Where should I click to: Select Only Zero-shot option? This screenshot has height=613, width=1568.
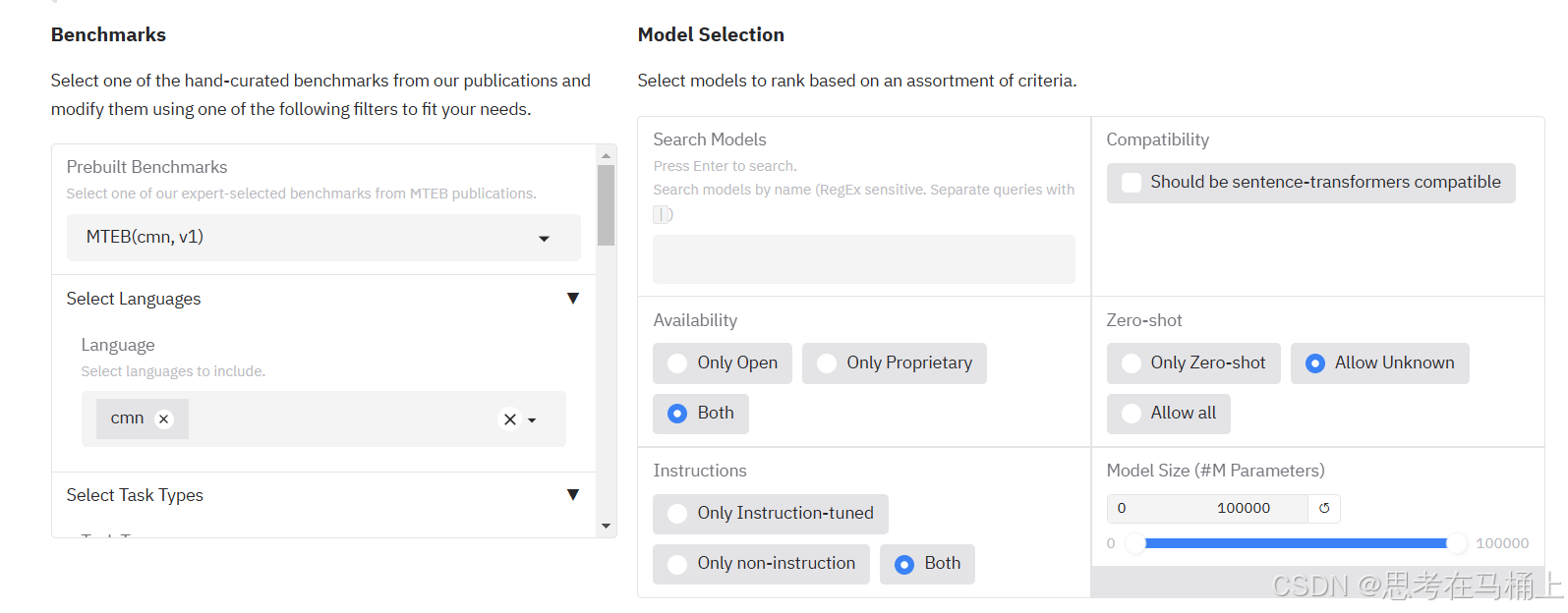pyautogui.click(x=1132, y=363)
